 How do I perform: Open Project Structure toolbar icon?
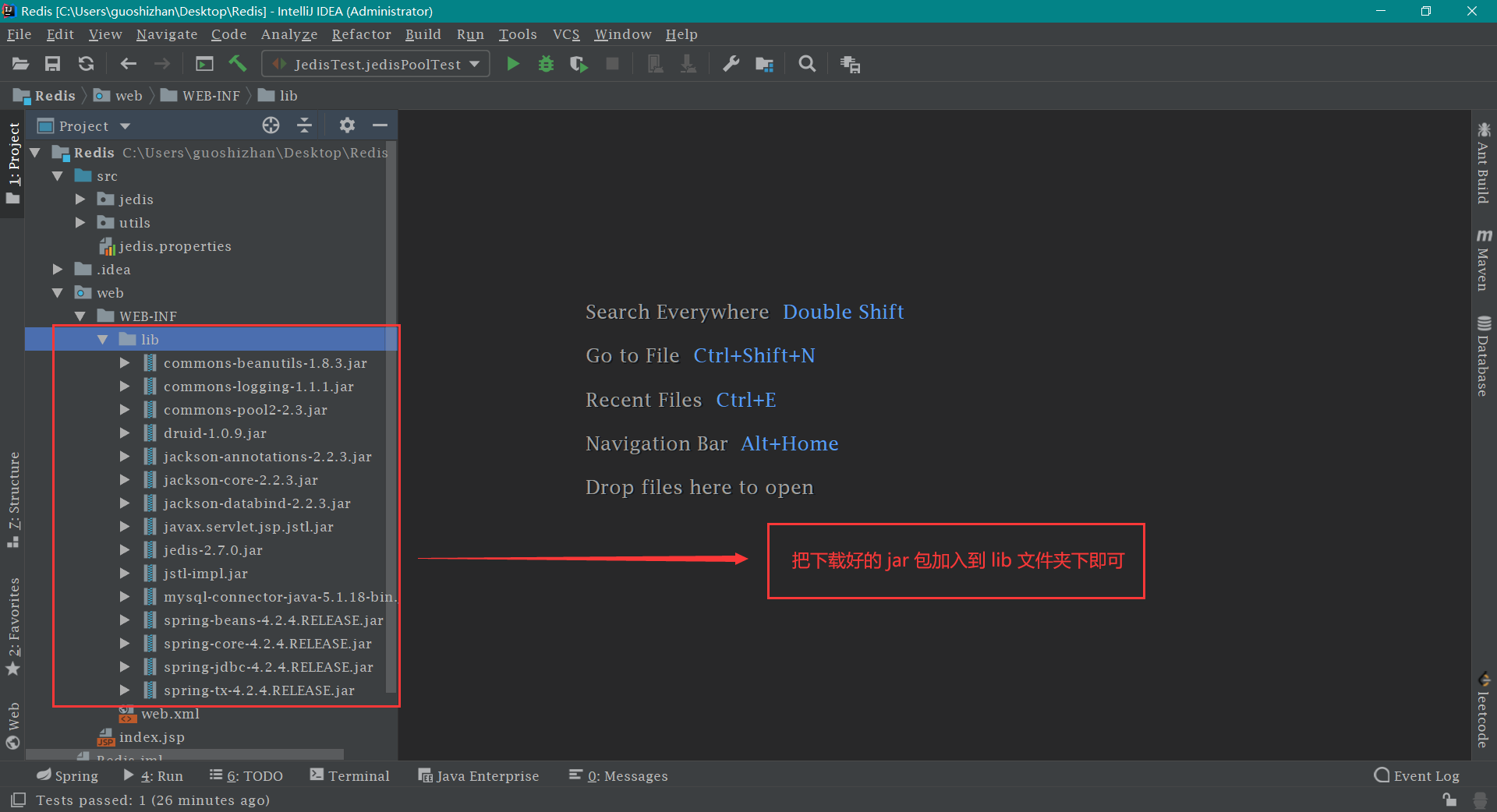pos(764,64)
